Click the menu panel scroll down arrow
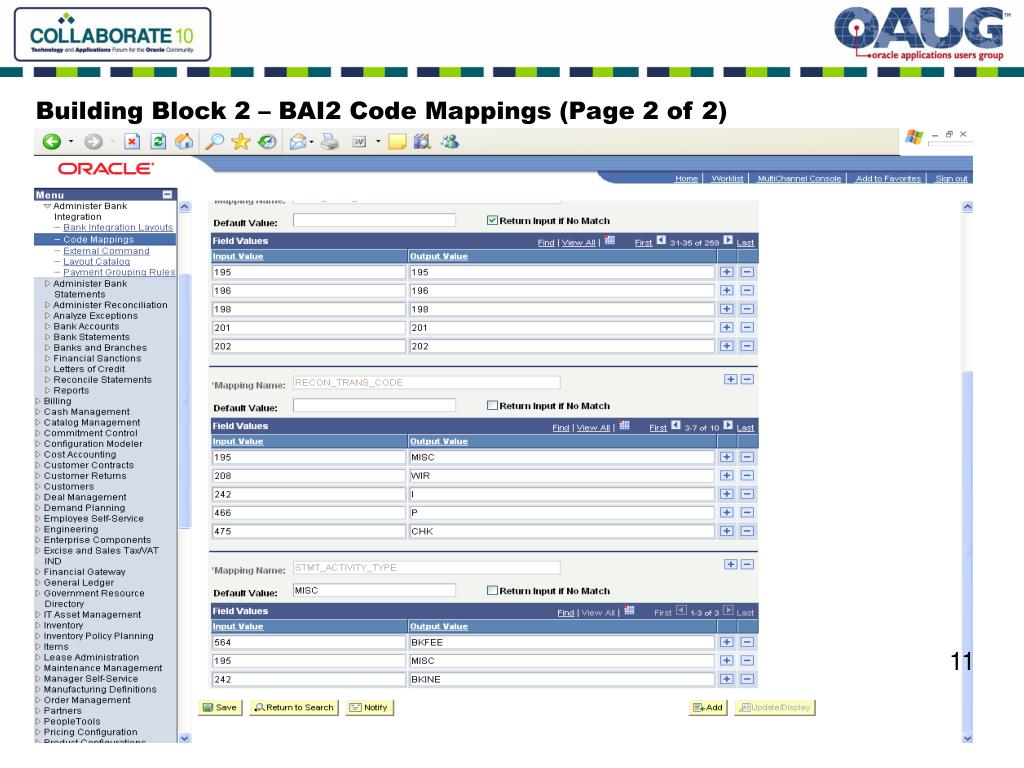 [x=185, y=738]
